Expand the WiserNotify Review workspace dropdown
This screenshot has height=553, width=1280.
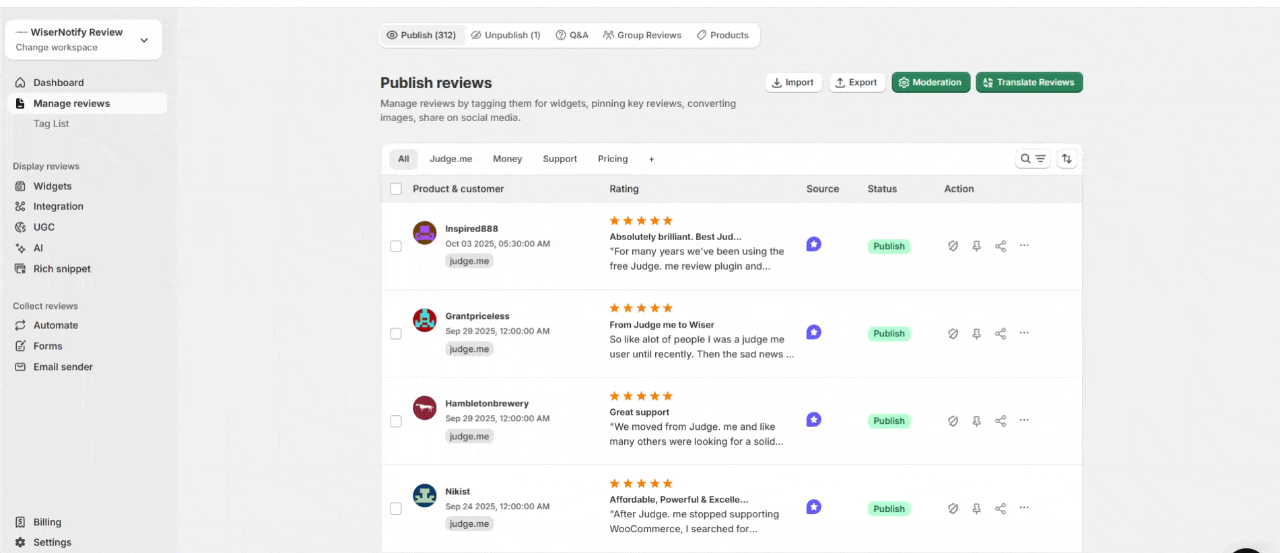[x=144, y=40]
